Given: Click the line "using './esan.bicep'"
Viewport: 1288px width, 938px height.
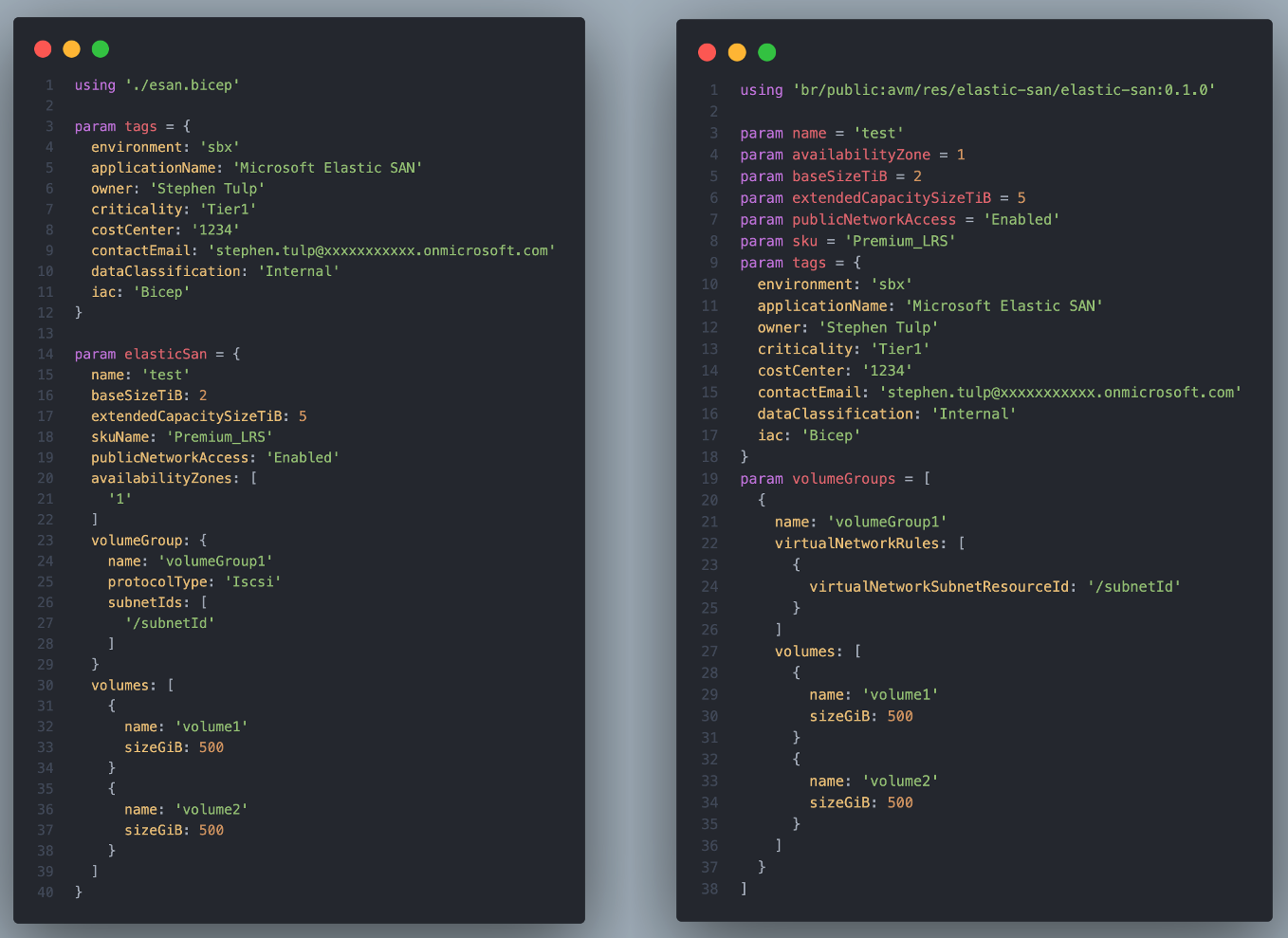Looking at the screenshot, I should (157, 85).
